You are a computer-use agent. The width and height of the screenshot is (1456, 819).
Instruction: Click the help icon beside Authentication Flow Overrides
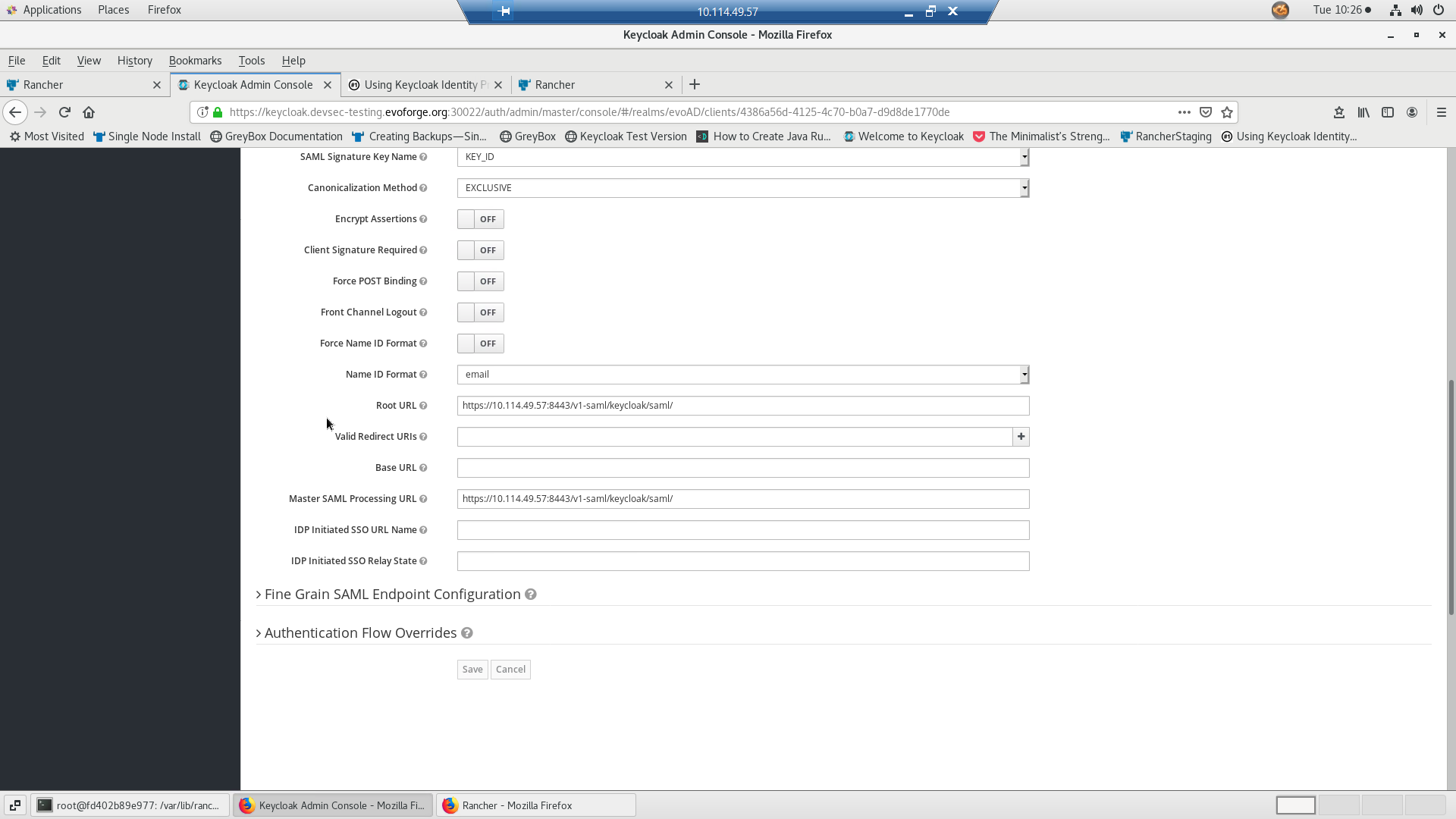click(x=467, y=632)
